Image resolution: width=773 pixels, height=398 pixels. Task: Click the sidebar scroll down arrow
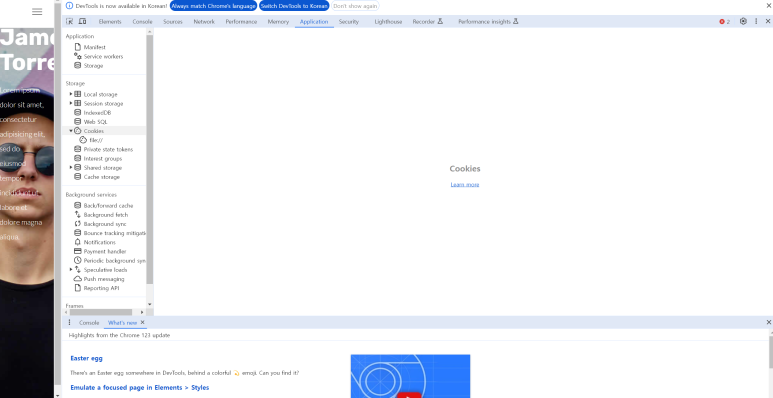point(150,305)
